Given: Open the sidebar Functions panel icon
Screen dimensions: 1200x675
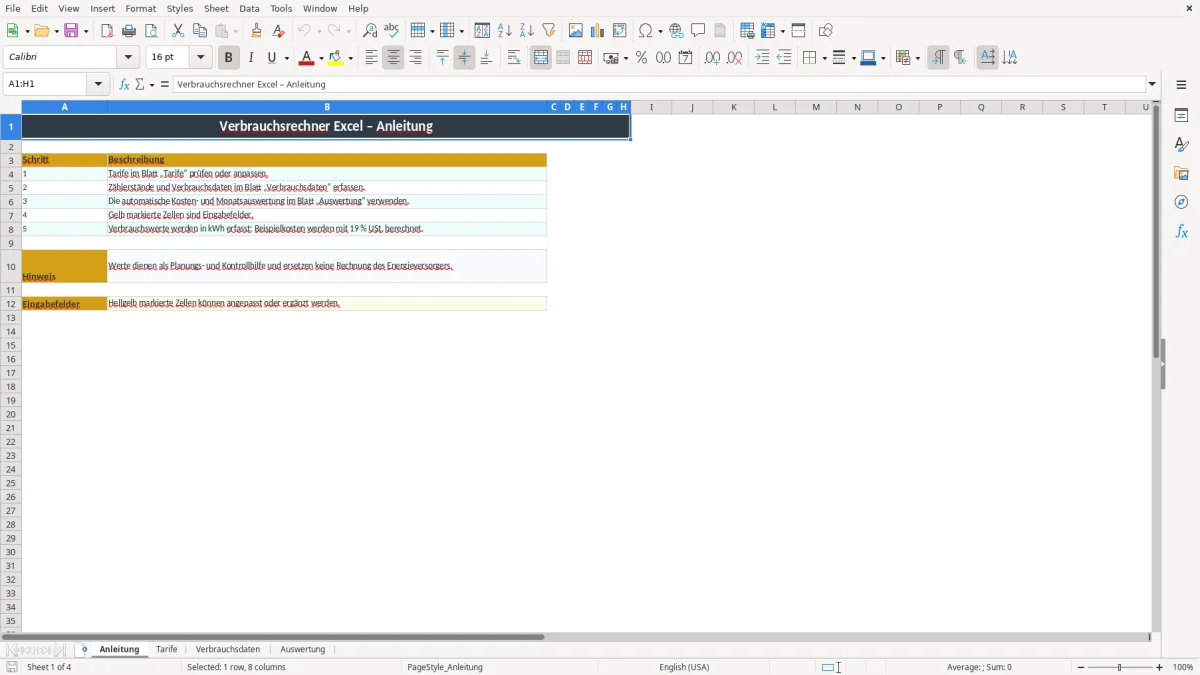Looking at the screenshot, I should pyautogui.click(x=1181, y=231).
